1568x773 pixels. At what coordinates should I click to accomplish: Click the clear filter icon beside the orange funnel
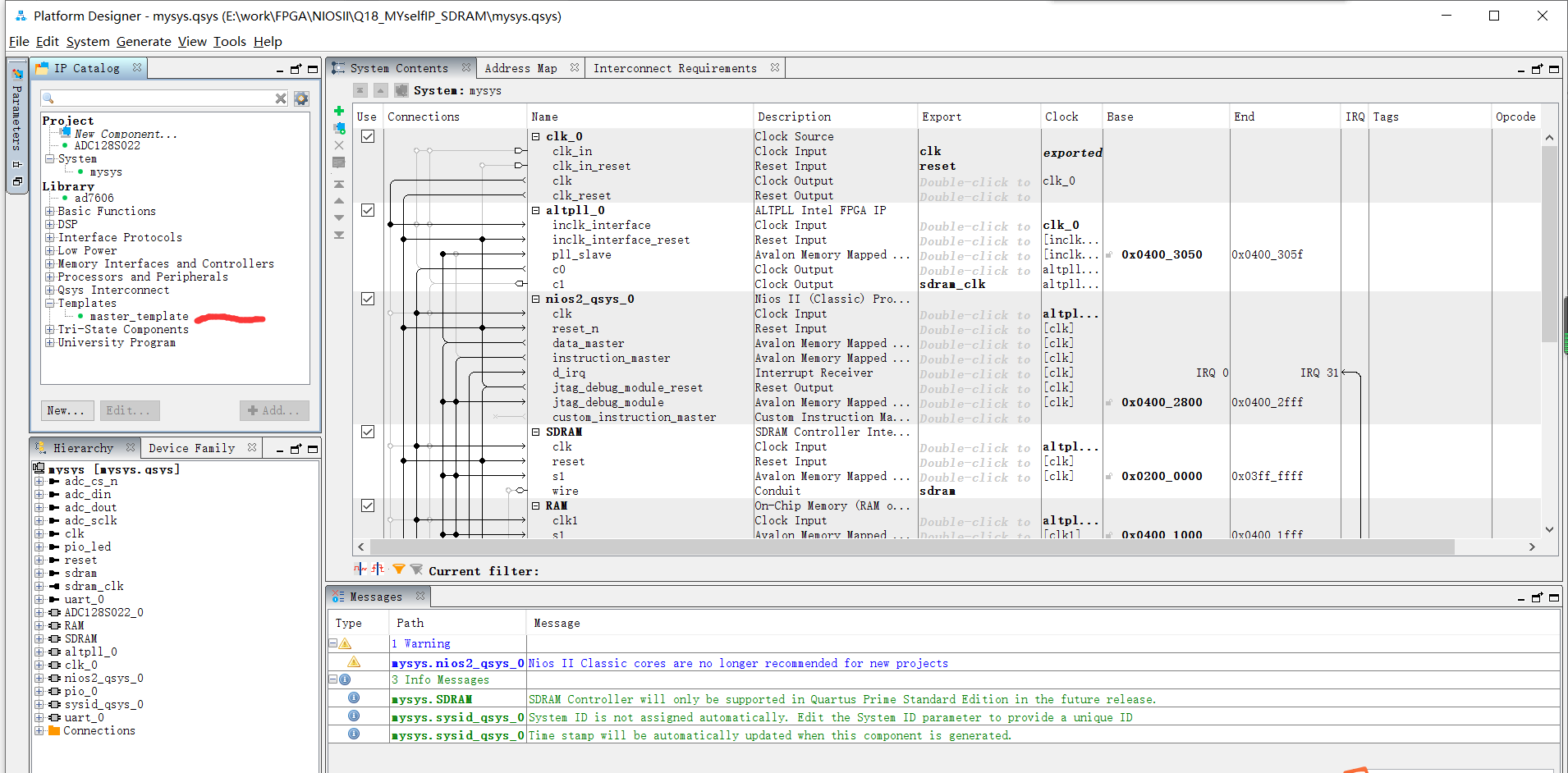click(416, 568)
